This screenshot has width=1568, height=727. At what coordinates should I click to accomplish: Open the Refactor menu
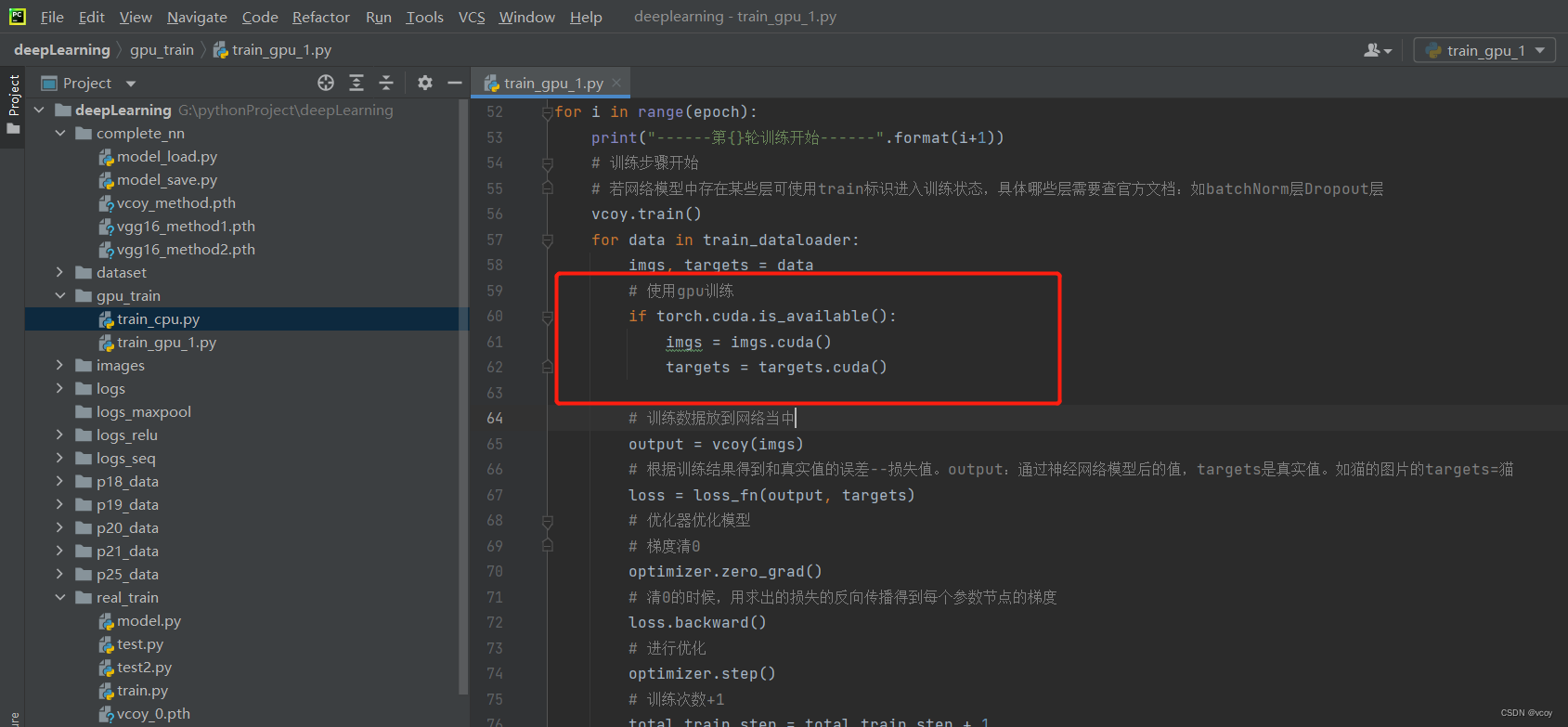tap(321, 17)
